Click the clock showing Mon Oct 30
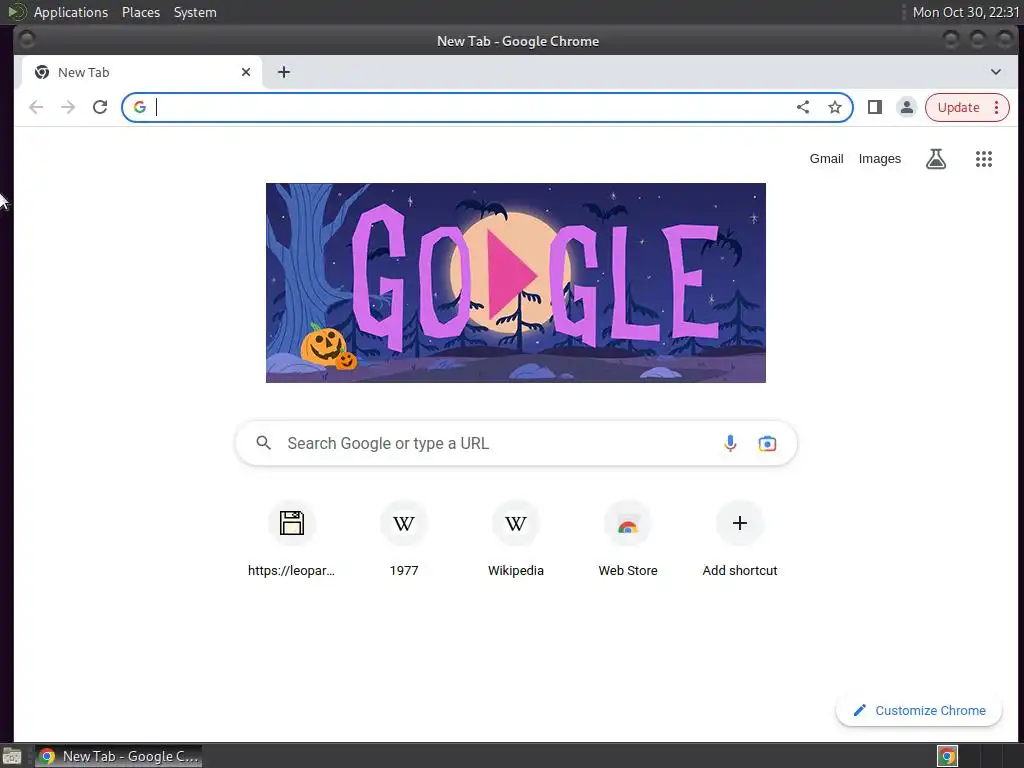This screenshot has width=1024, height=768. tap(965, 12)
